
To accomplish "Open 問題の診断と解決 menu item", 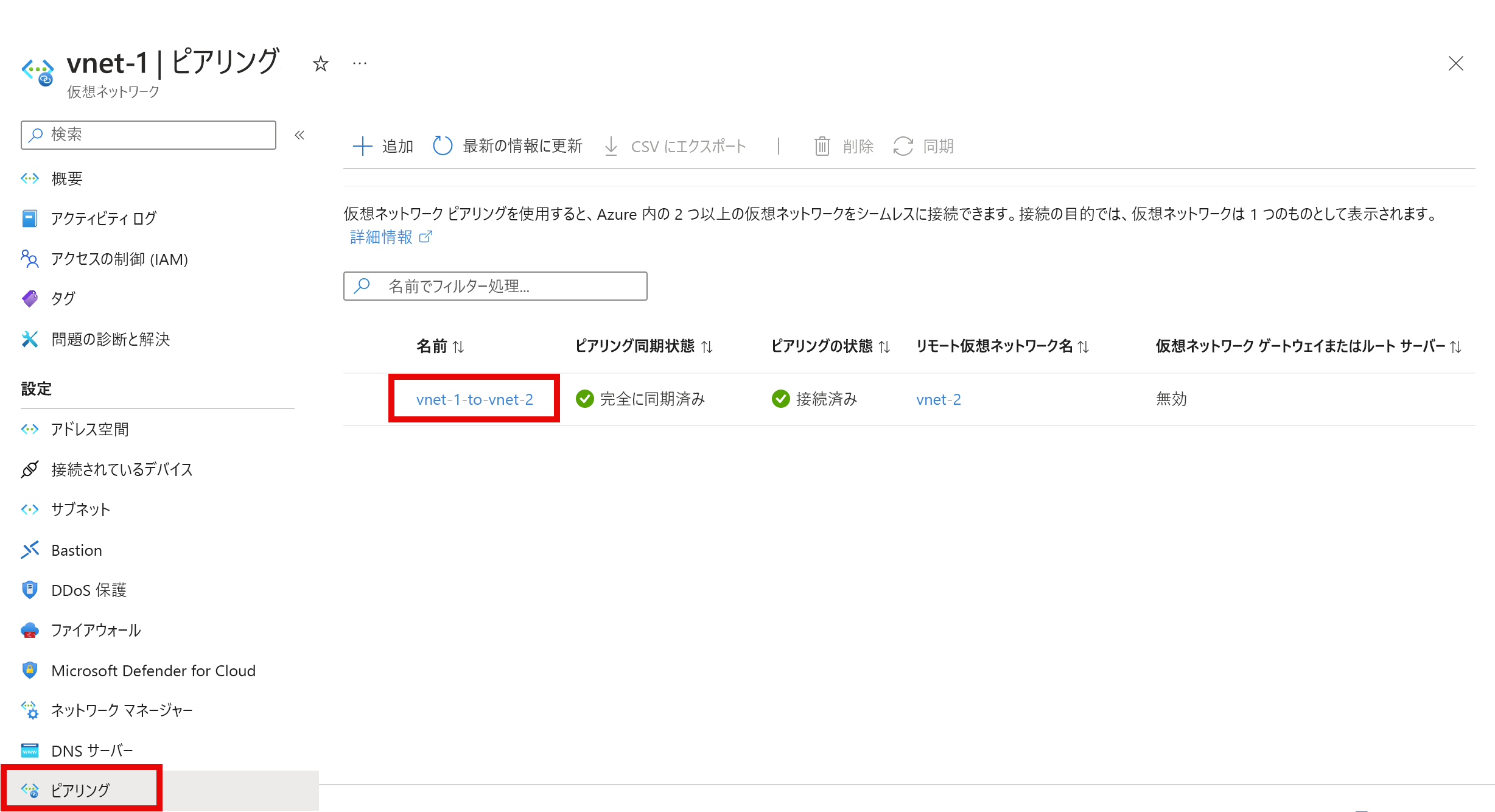I will pos(111,339).
